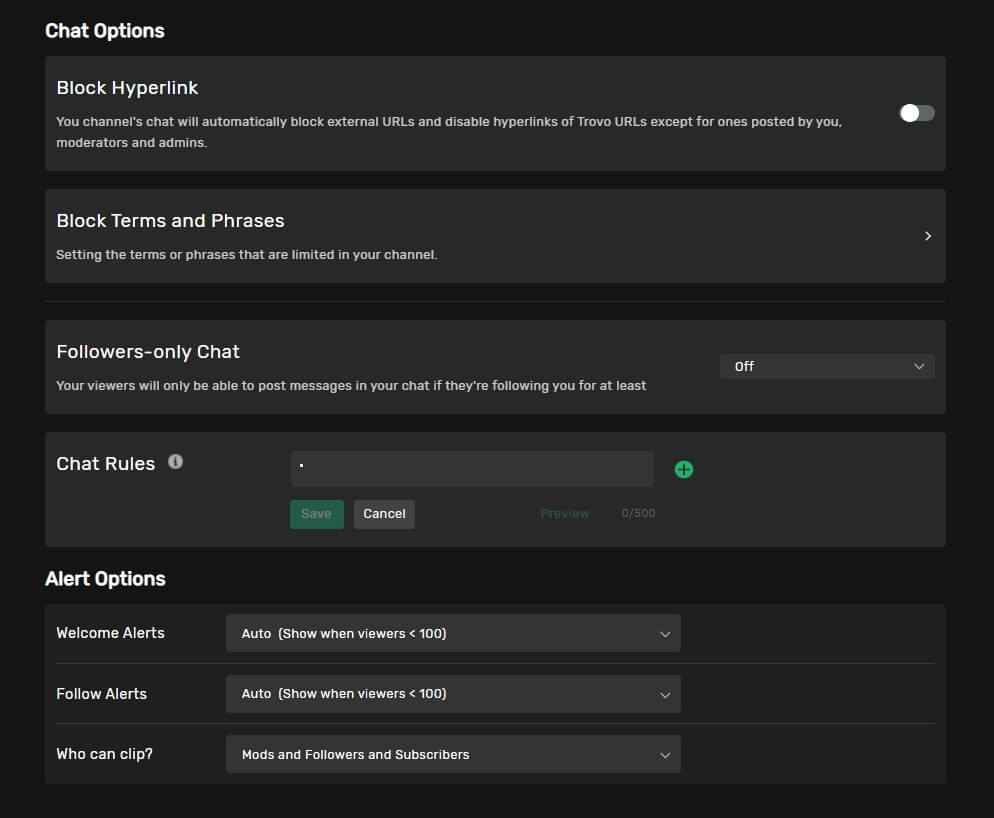Click the green plus icon to add a rule
The image size is (994, 818).
pyautogui.click(x=684, y=469)
